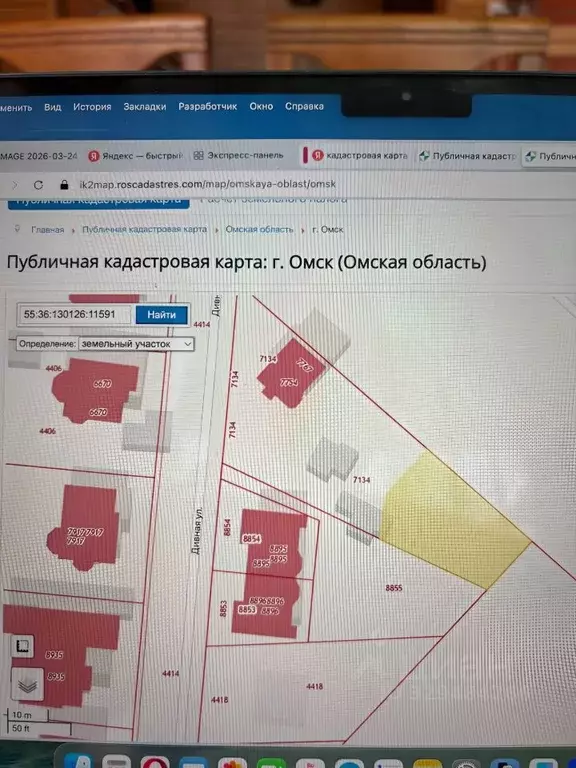
Task: Click building label 7767 on map
Action: click(304, 365)
